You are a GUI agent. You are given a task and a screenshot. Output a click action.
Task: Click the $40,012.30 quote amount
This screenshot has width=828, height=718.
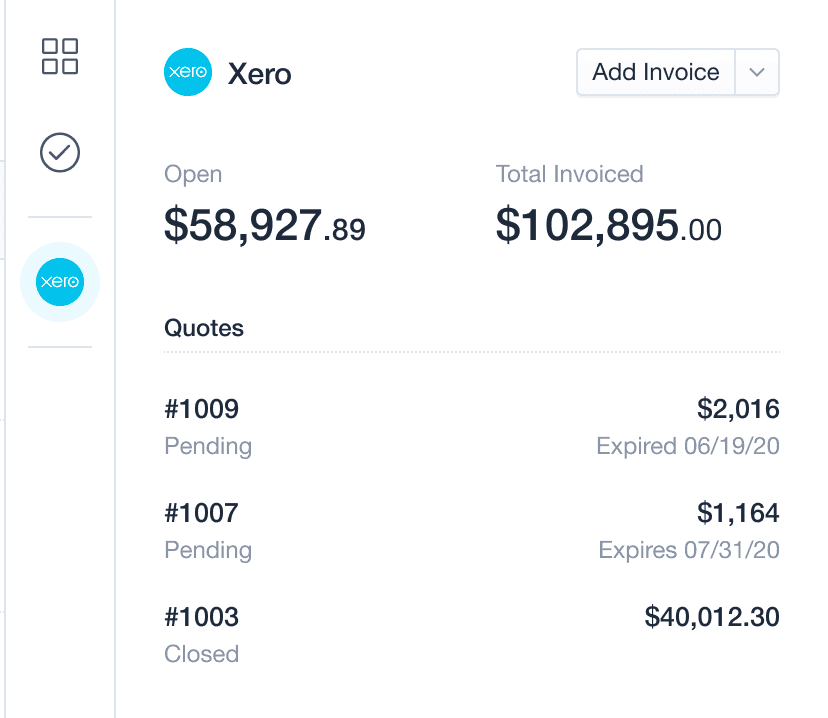click(712, 617)
